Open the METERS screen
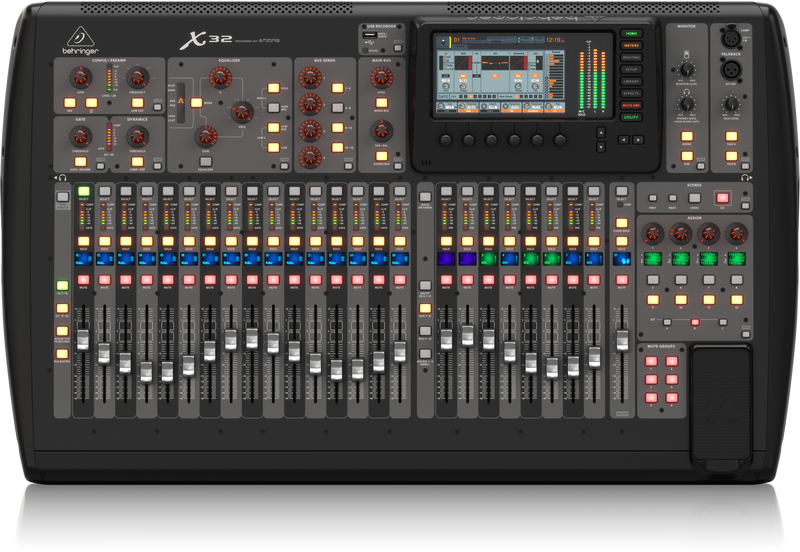The image size is (800, 552). [631, 46]
